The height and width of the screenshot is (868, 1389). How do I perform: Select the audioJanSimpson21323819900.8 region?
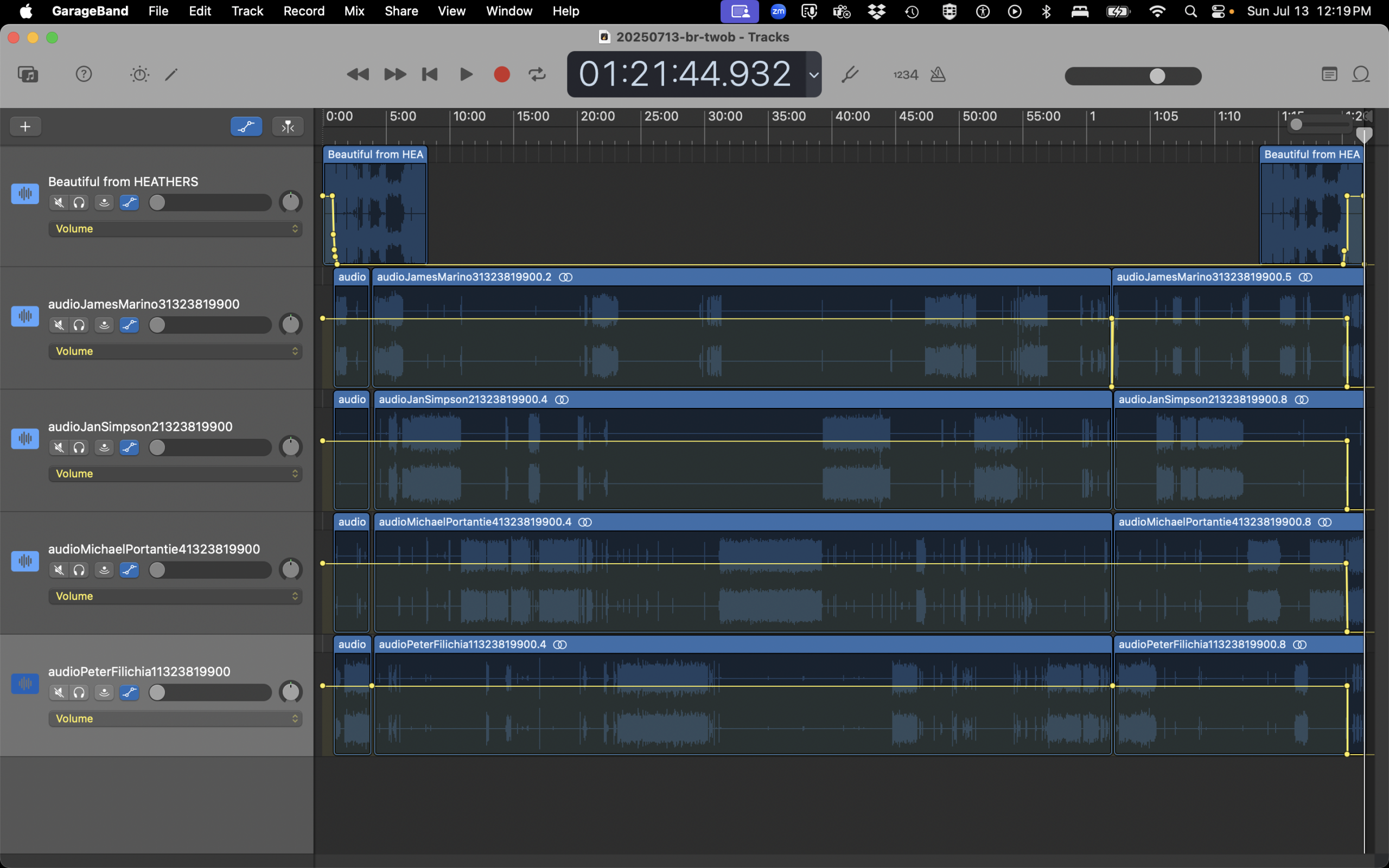1239,450
